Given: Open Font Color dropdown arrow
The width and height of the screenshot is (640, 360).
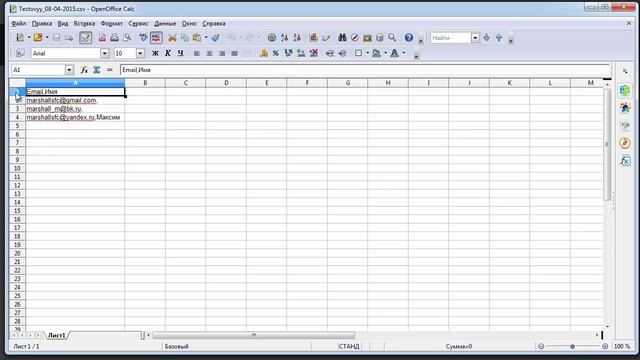Looking at the screenshot, I should click(x=404, y=53).
